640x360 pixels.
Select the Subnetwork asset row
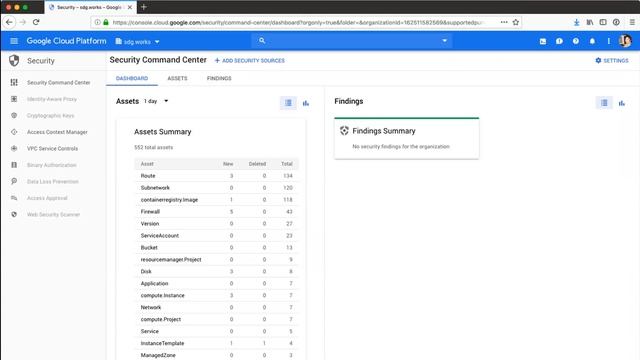coord(216,188)
